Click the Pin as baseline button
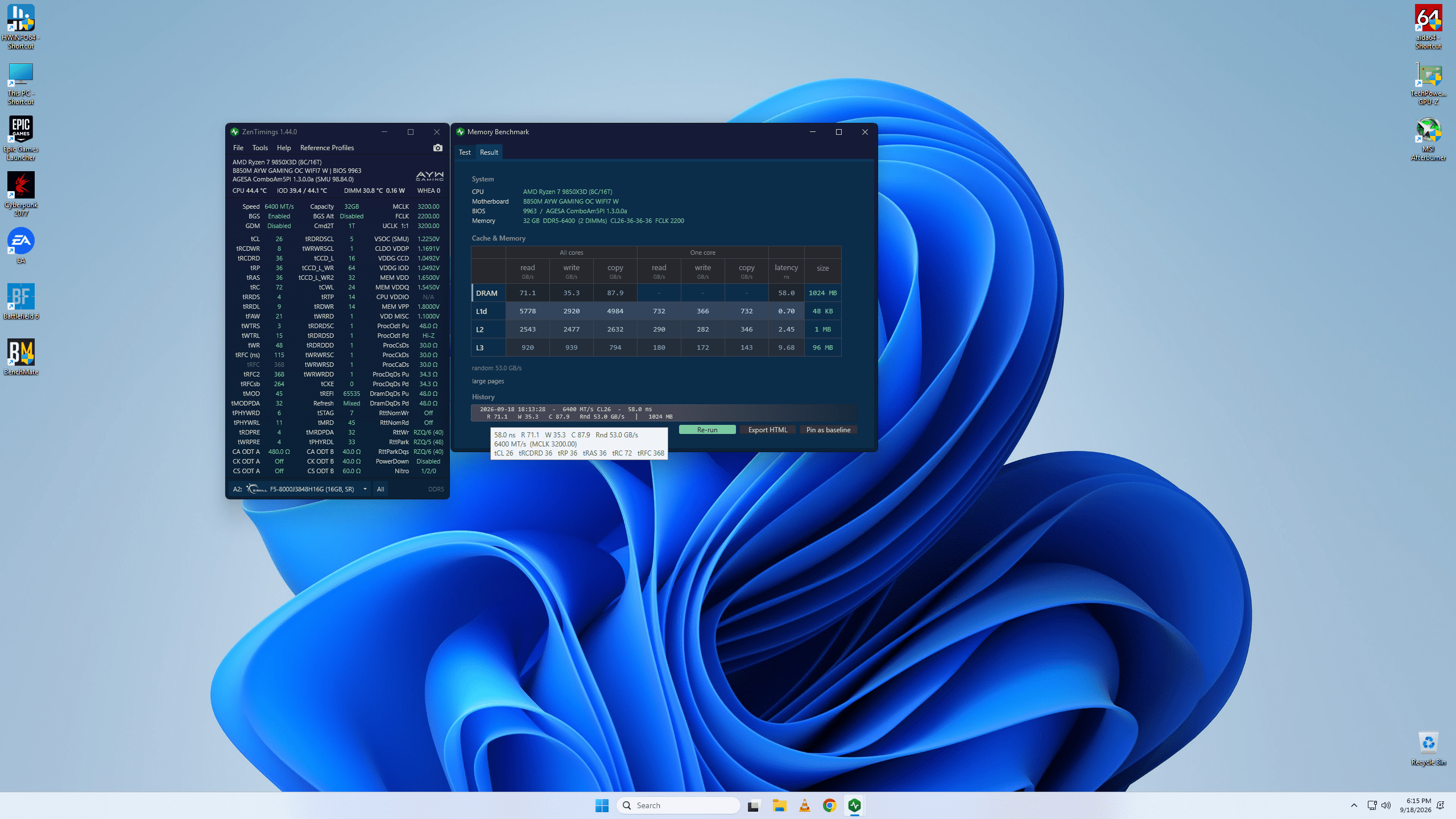This screenshot has width=1456, height=819. [x=828, y=430]
